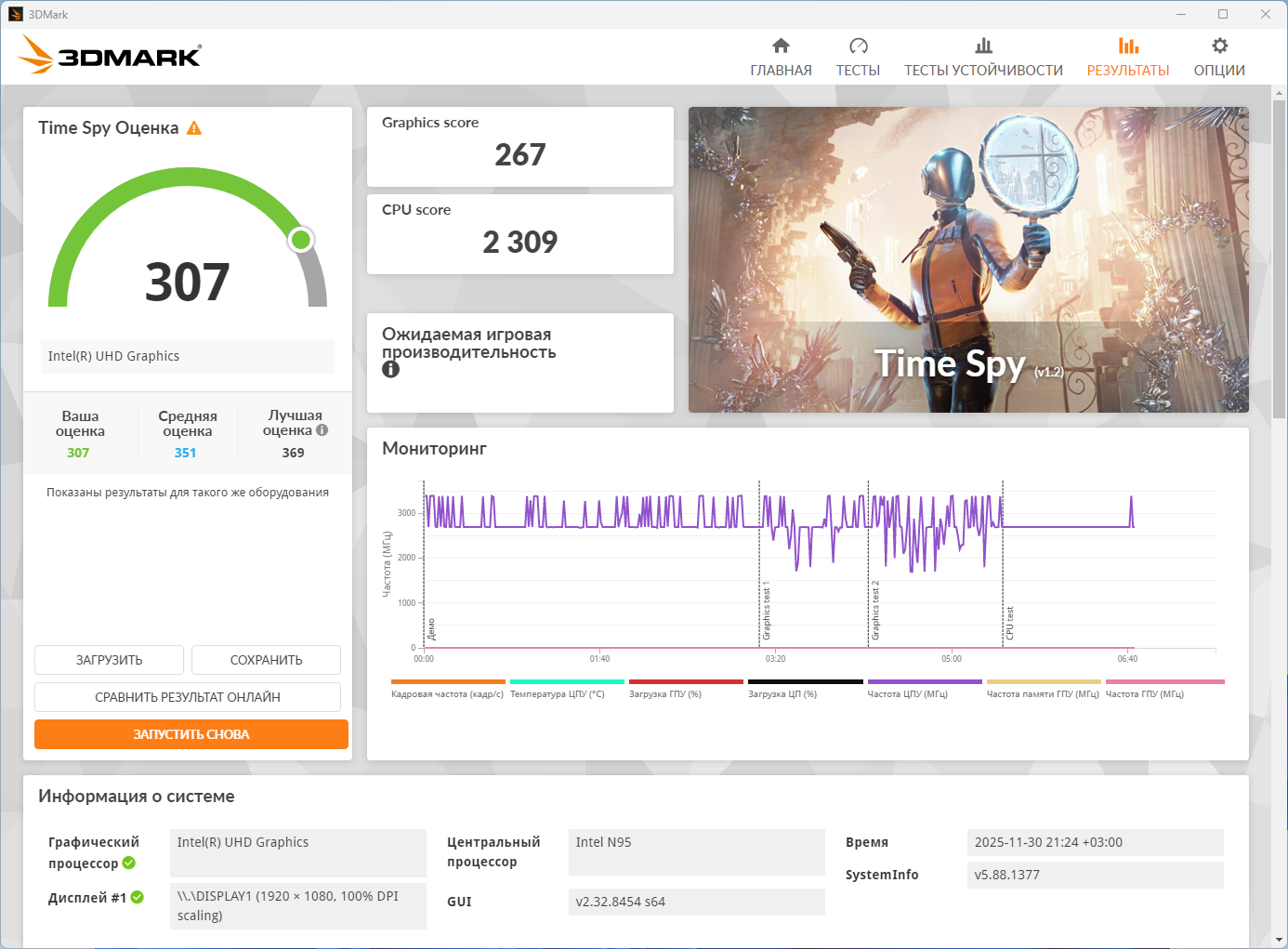Click the СОХРАНИТЬ button
The image size is (1288, 949).
click(x=266, y=660)
